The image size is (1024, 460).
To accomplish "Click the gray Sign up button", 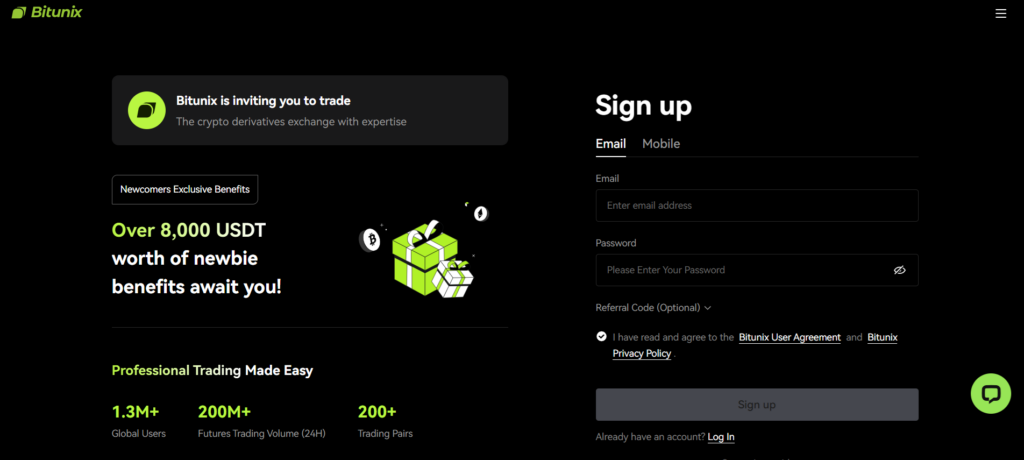I will pos(757,404).
